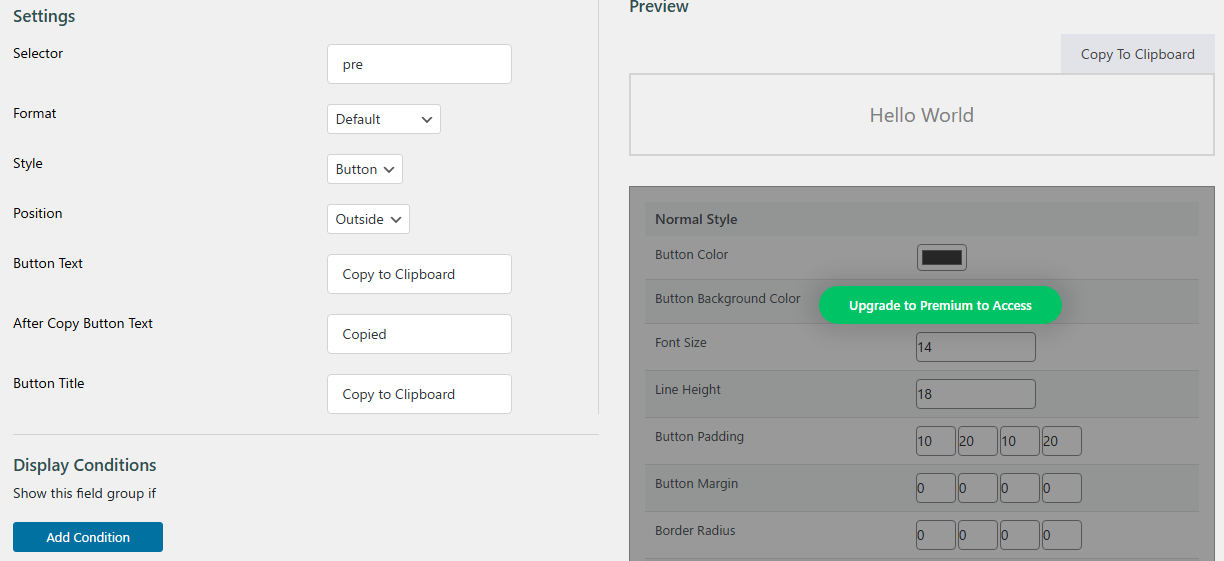Click the Font Size field showing 14

pyautogui.click(x=976, y=347)
